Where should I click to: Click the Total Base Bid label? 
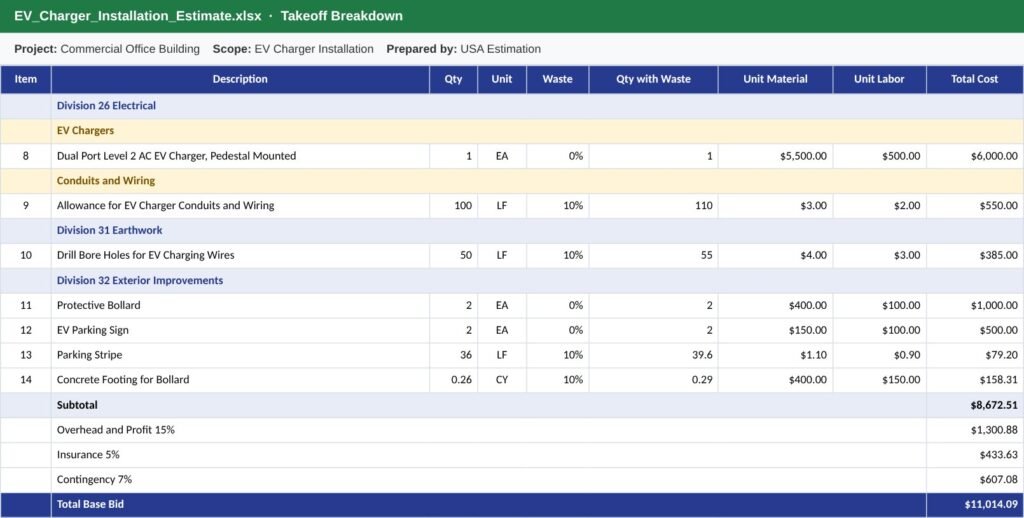[90, 504]
